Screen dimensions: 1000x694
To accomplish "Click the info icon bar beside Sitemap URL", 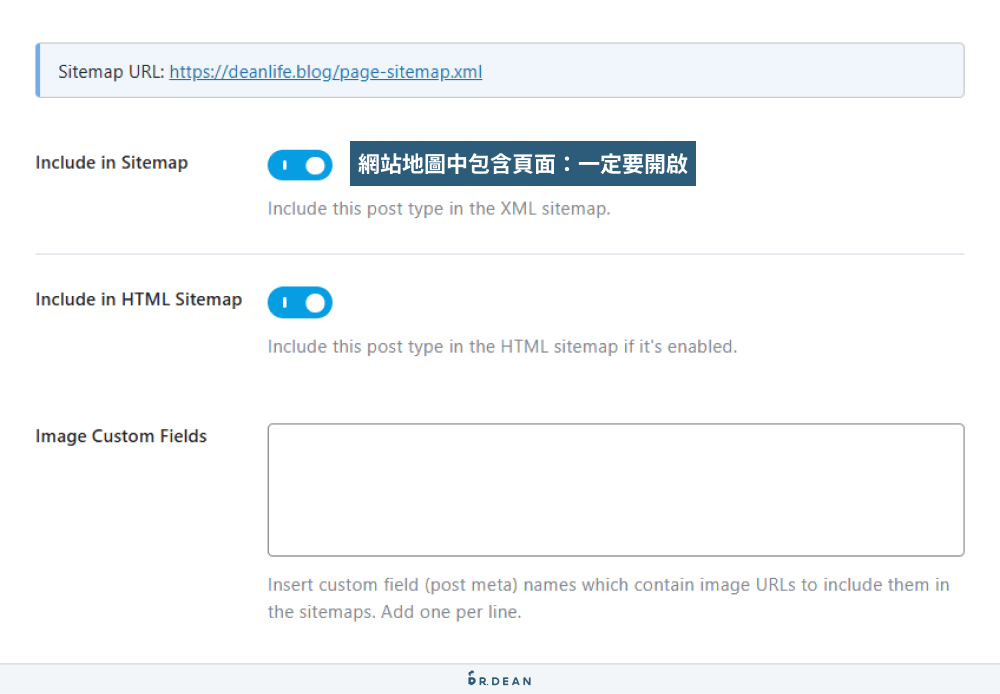I will [40, 70].
